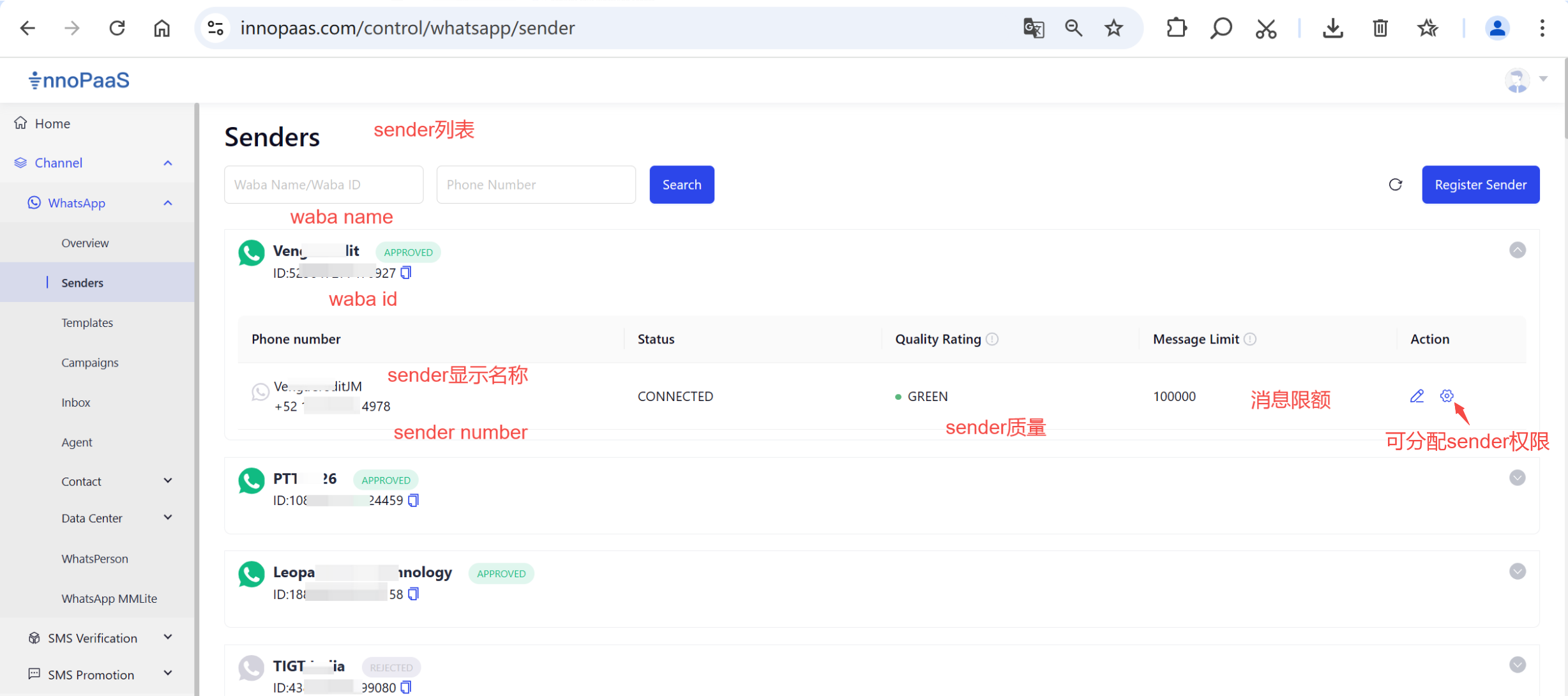The width and height of the screenshot is (1568, 696).
Task: Expand the rejected TIGT WABA row
Action: (x=1518, y=665)
